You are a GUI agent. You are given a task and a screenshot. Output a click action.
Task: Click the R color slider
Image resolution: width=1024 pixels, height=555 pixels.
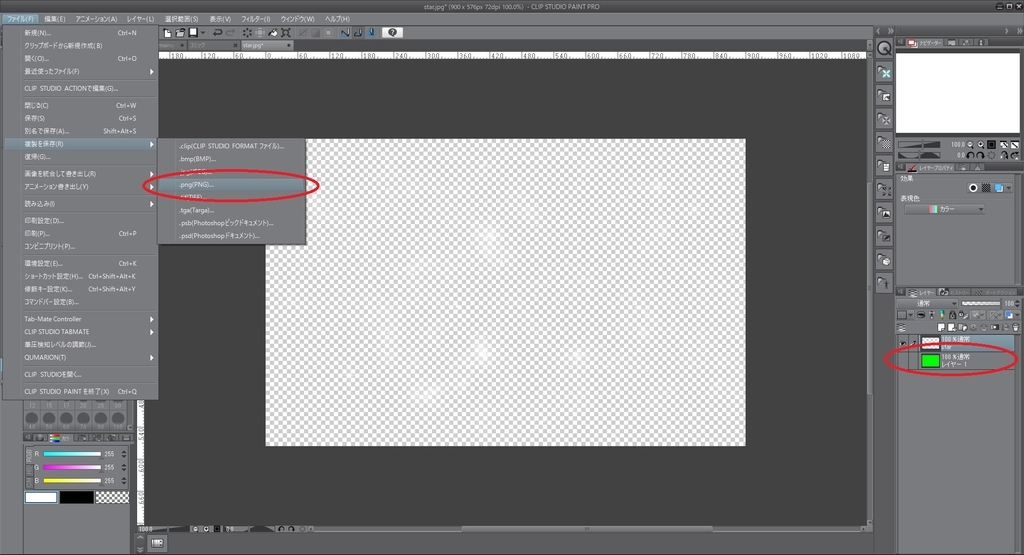point(72,454)
